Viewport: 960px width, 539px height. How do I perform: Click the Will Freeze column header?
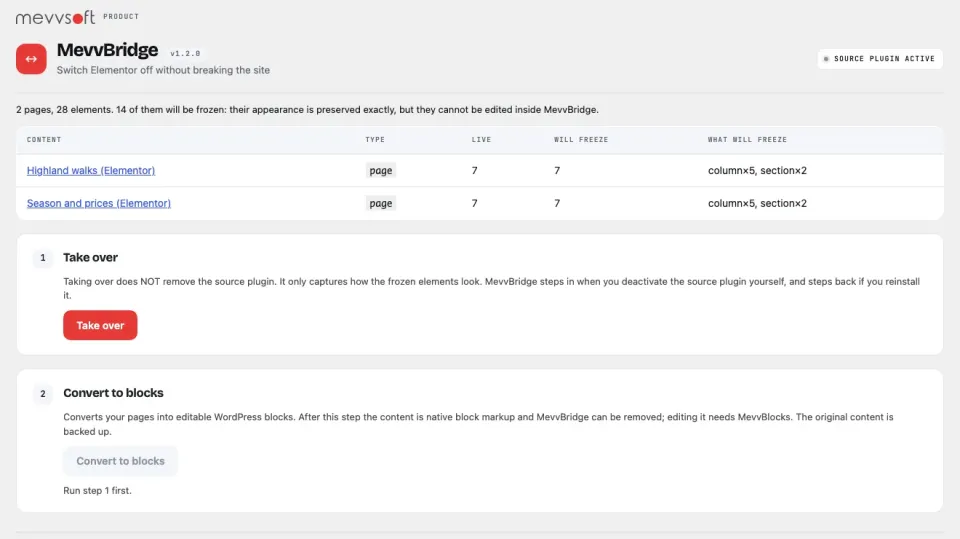(x=581, y=140)
